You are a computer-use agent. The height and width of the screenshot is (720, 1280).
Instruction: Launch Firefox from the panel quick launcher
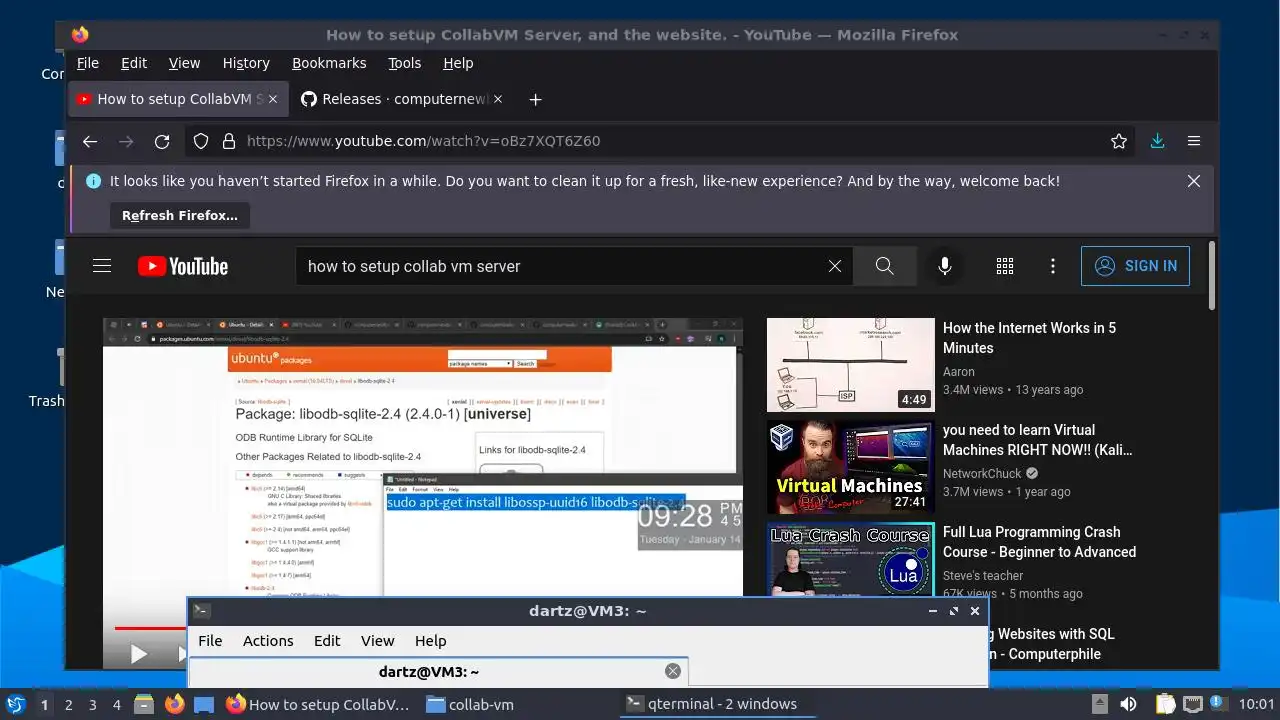pyautogui.click(x=174, y=704)
